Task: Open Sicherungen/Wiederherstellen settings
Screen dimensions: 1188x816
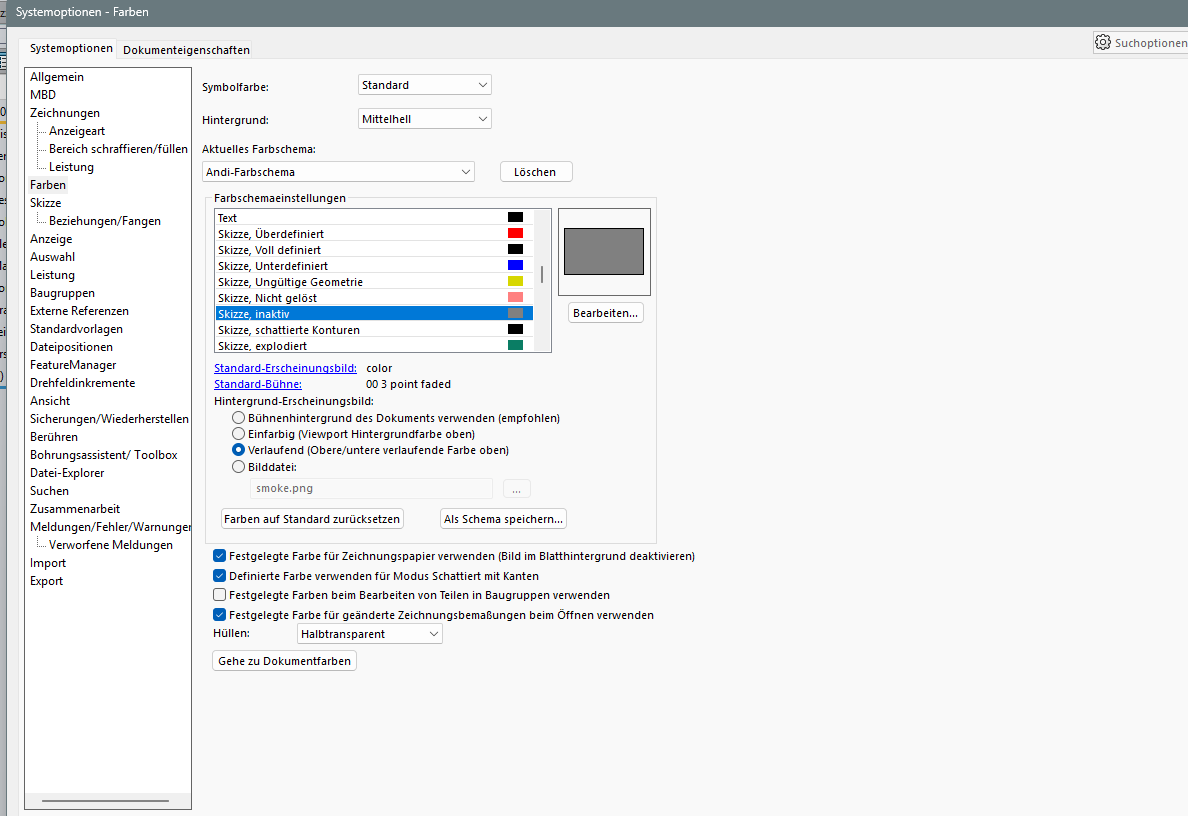Action: coord(109,419)
